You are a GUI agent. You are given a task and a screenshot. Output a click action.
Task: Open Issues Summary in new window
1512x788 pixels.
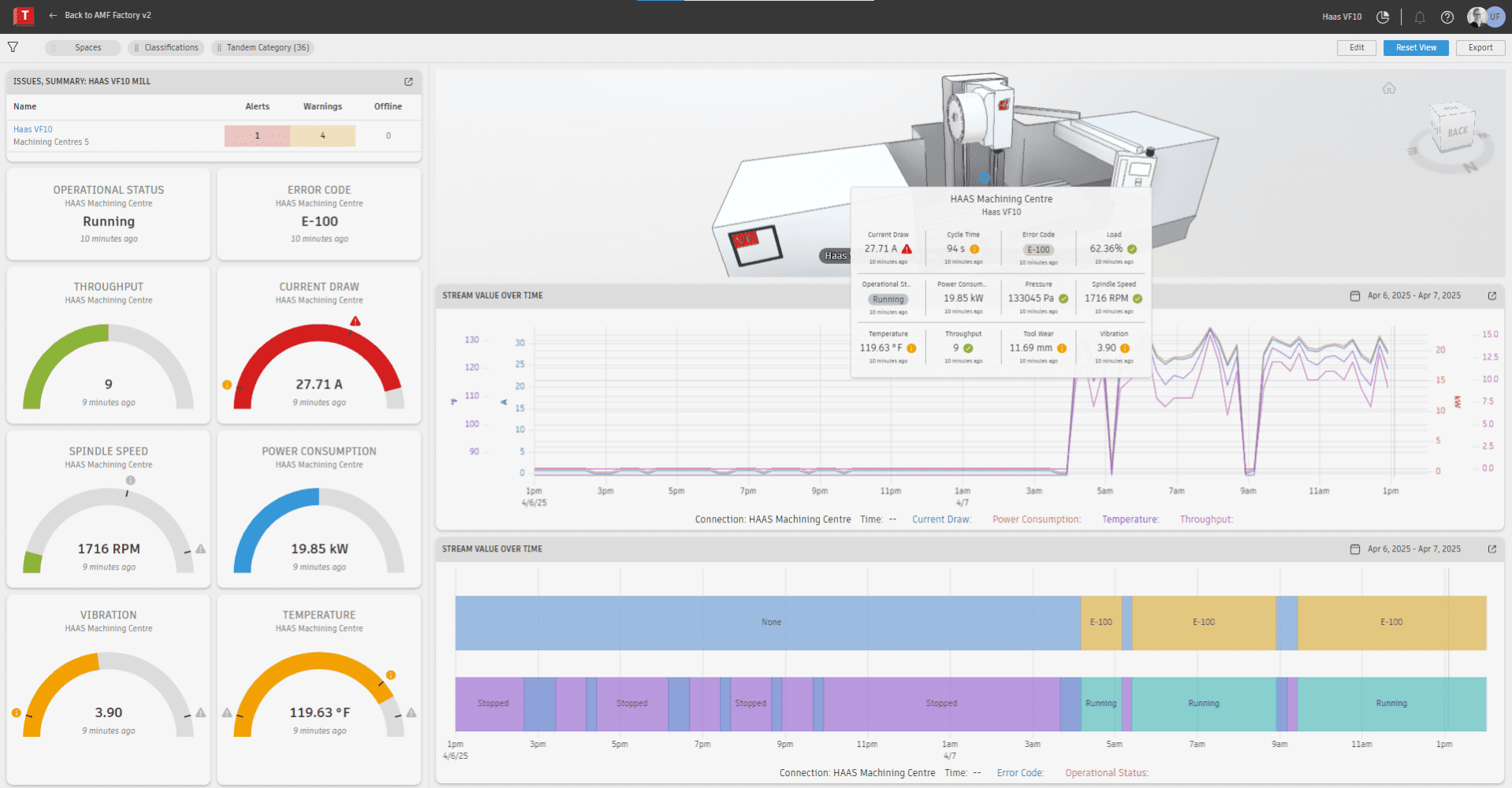408,81
